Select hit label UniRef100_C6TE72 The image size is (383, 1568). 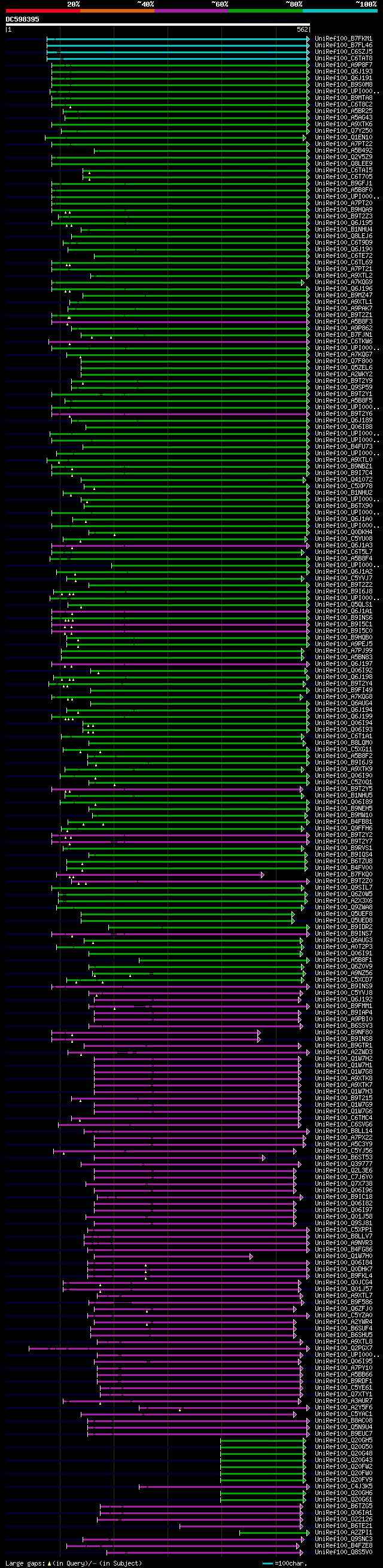[x=344, y=256]
